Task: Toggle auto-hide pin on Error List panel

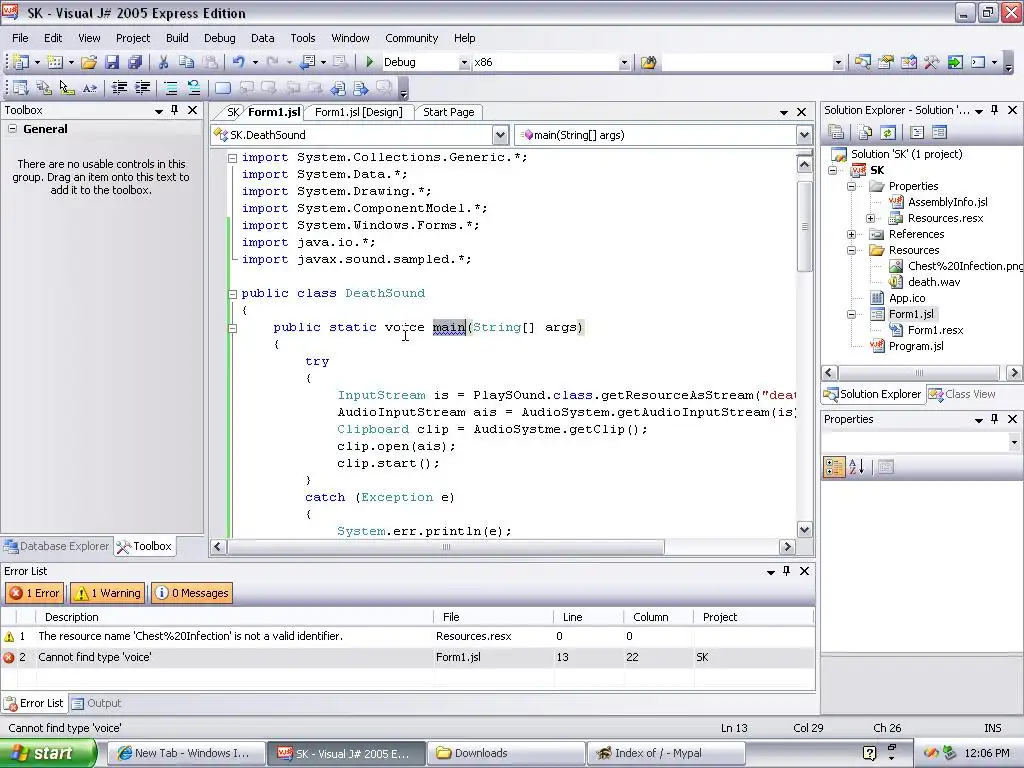Action: 787,571
